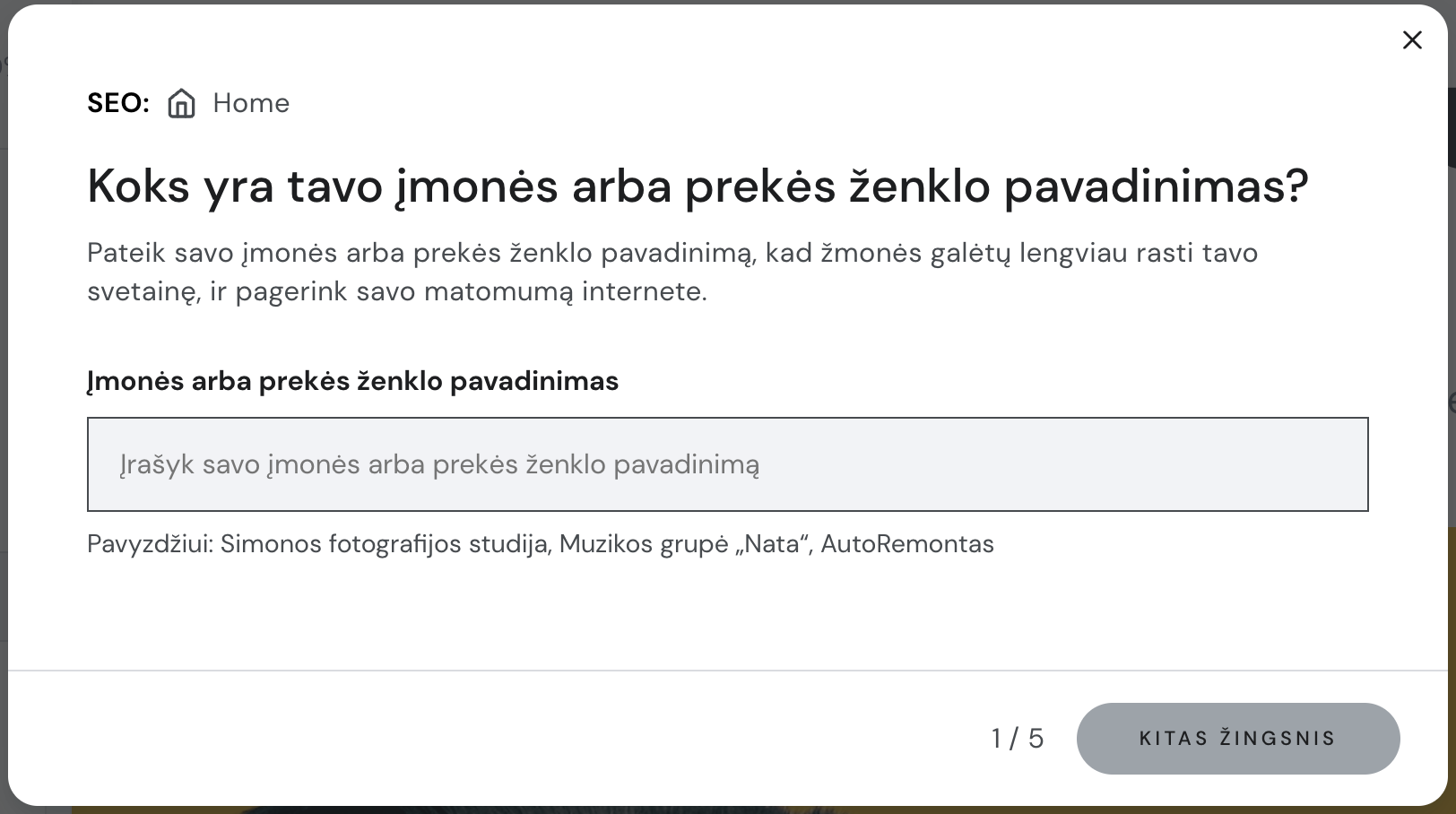
Task: Click the word 'pavadinimas?' in the heading
Action: point(1156,186)
